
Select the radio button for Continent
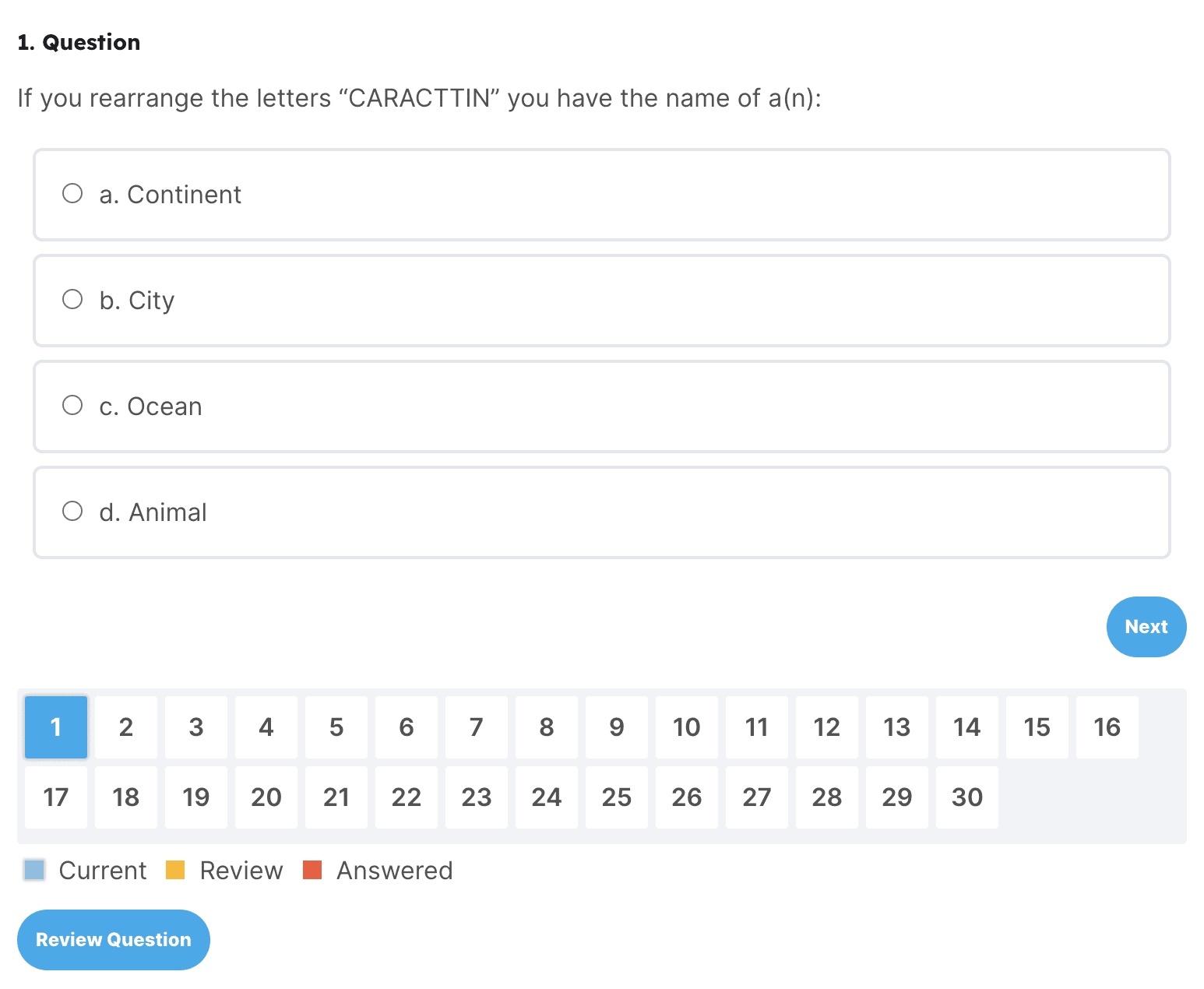72,193
